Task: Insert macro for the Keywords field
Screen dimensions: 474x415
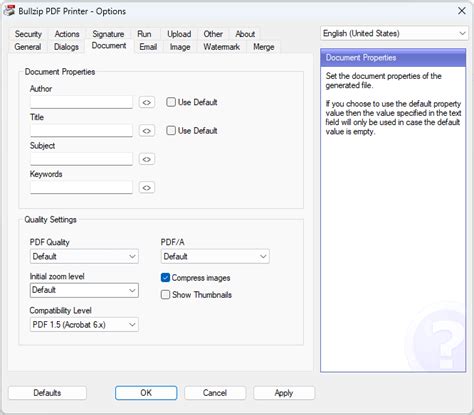Action: pyautogui.click(x=147, y=188)
